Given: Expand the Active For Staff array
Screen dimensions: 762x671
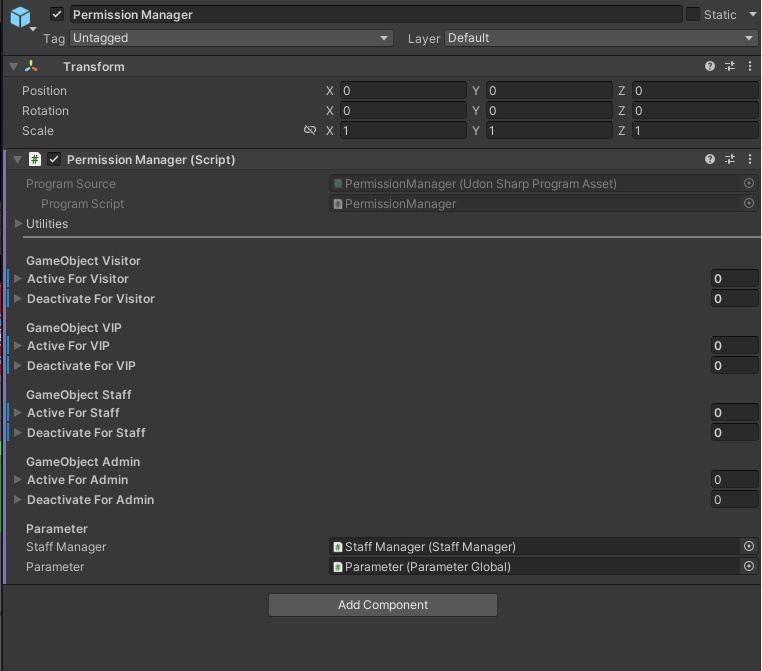Looking at the screenshot, I should [x=18, y=413].
